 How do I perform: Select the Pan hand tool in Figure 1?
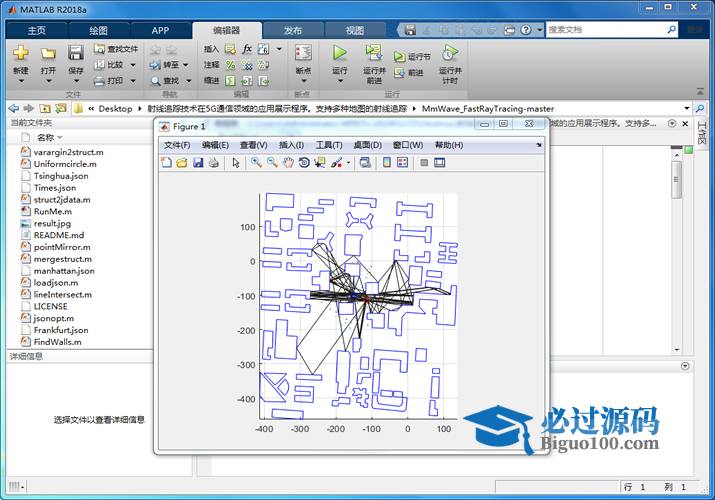click(288, 163)
